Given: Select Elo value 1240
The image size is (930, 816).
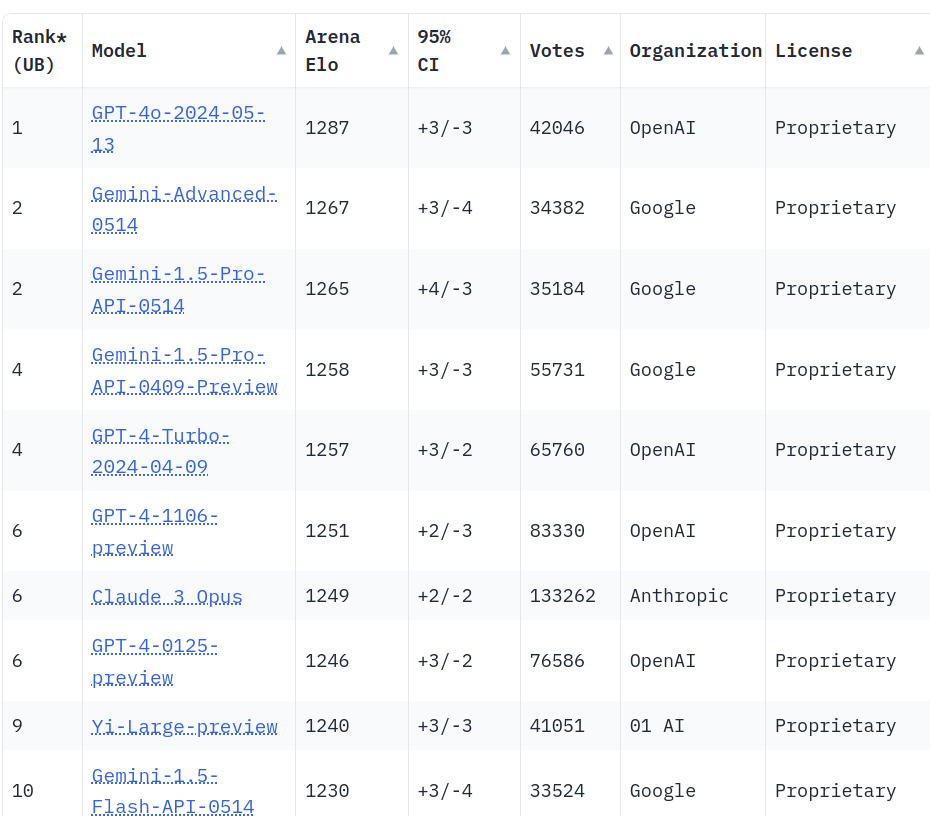Looking at the screenshot, I should pos(327,726).
